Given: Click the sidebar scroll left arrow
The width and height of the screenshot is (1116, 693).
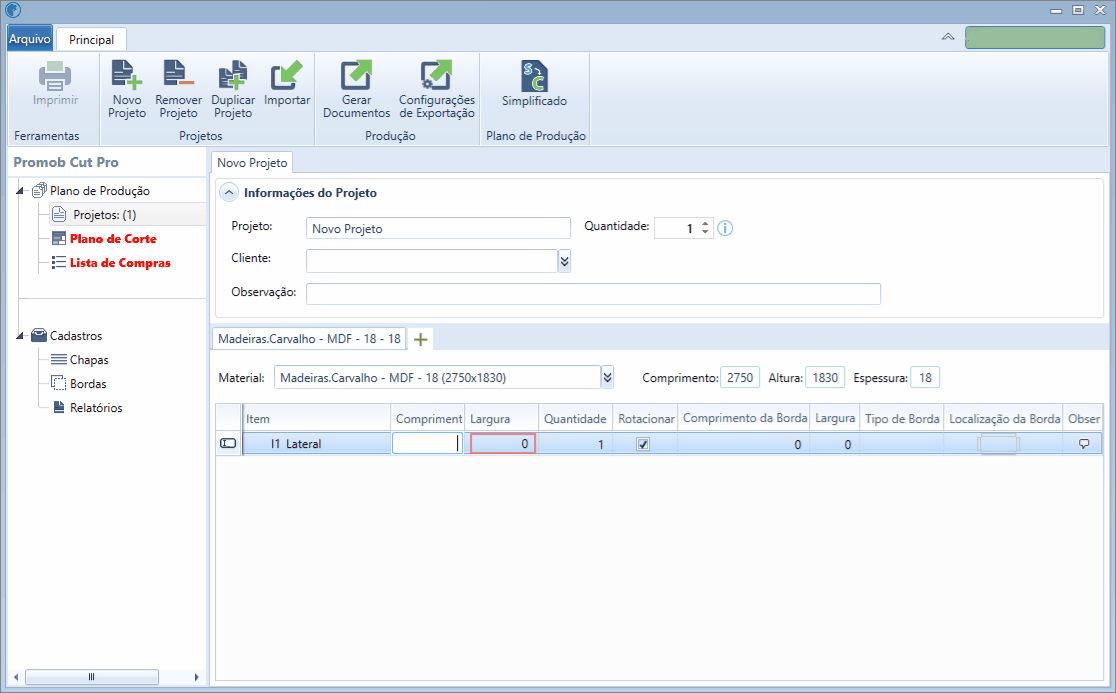Looking at the screenshot, I should coord(16,677).
